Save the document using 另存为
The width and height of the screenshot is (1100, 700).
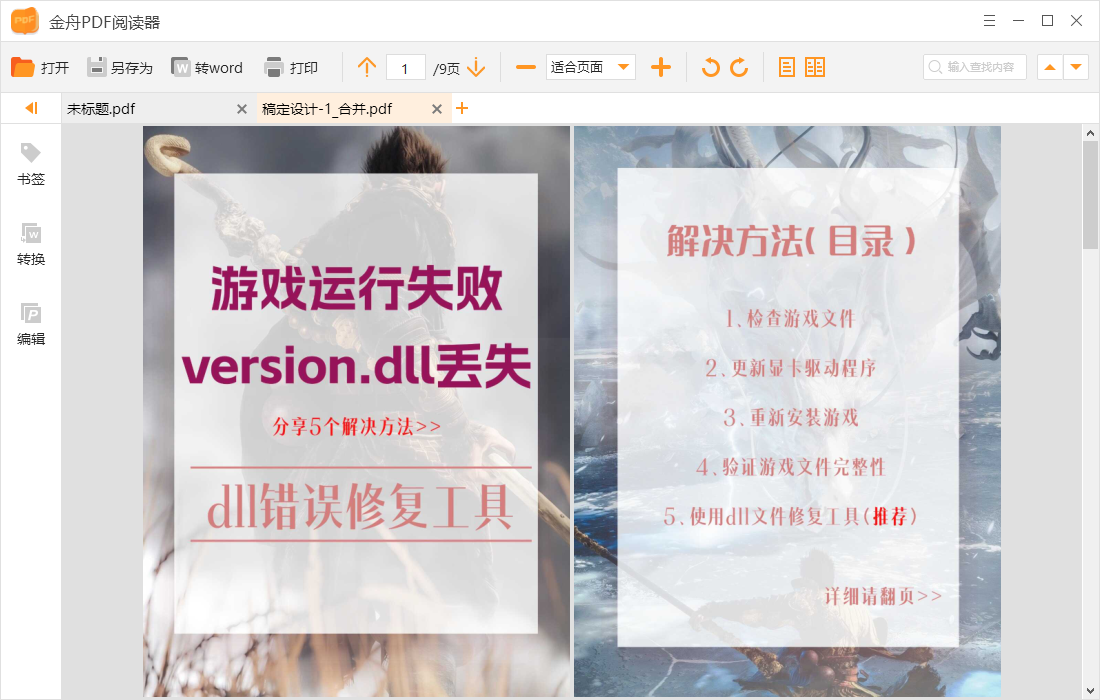click(120, 67)
